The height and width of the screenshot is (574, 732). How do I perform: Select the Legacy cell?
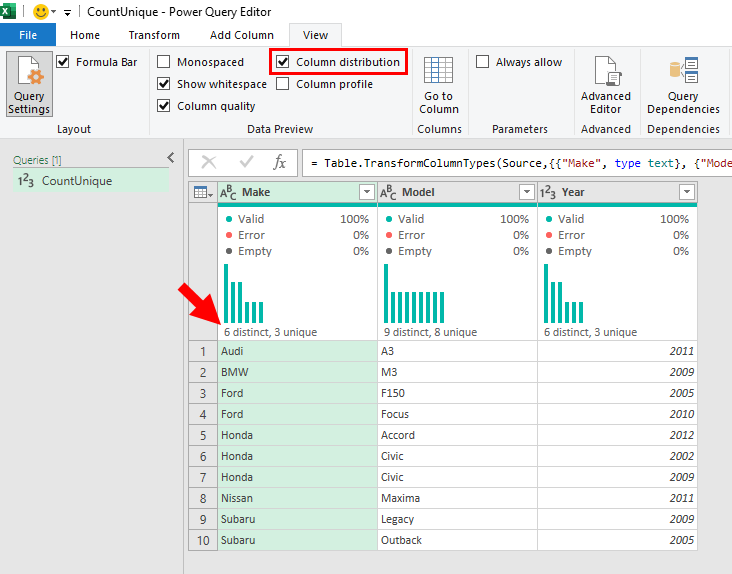(x=458, y=519)
